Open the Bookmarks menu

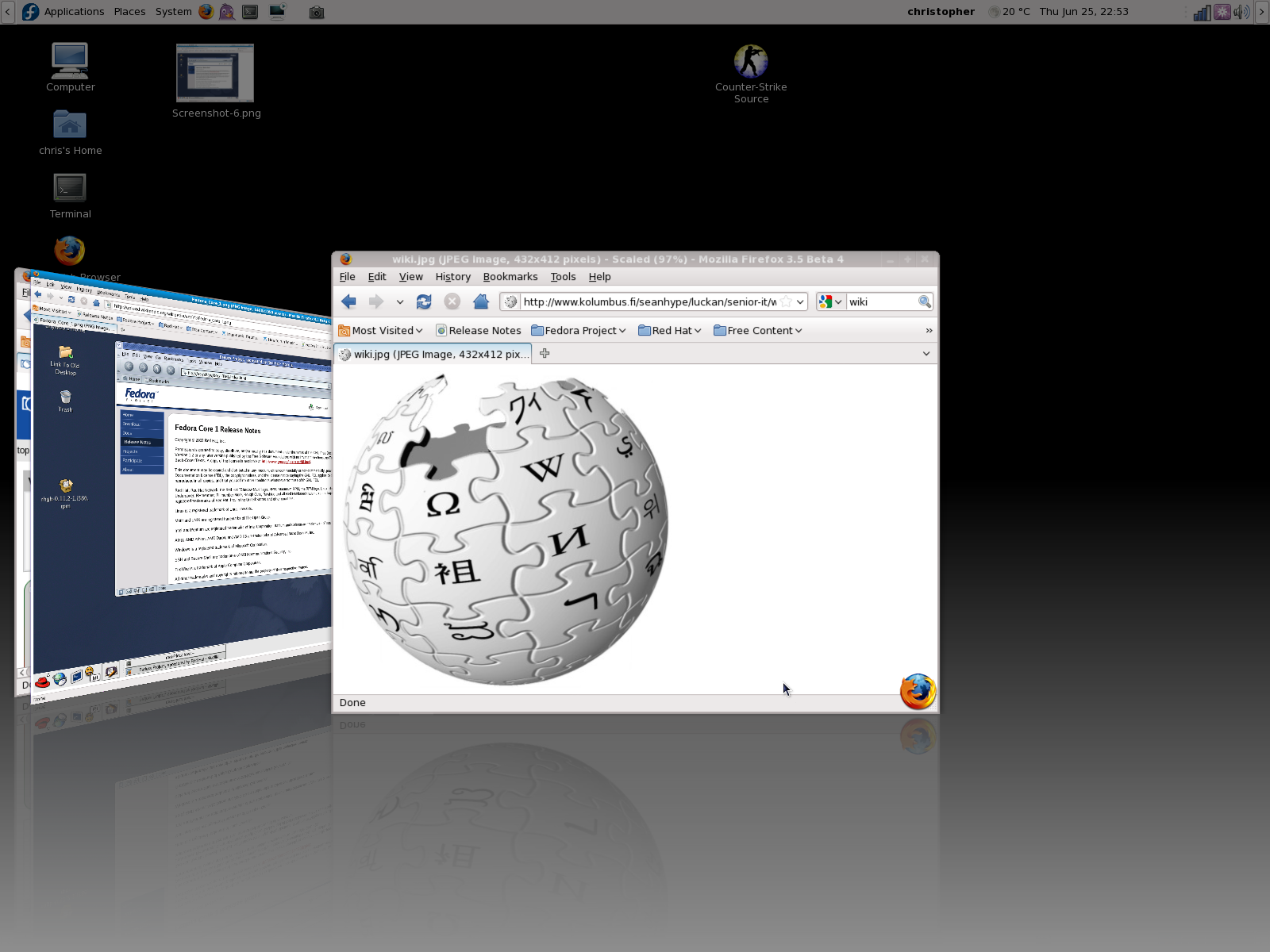pyautogui.click(x=510, y=277)
